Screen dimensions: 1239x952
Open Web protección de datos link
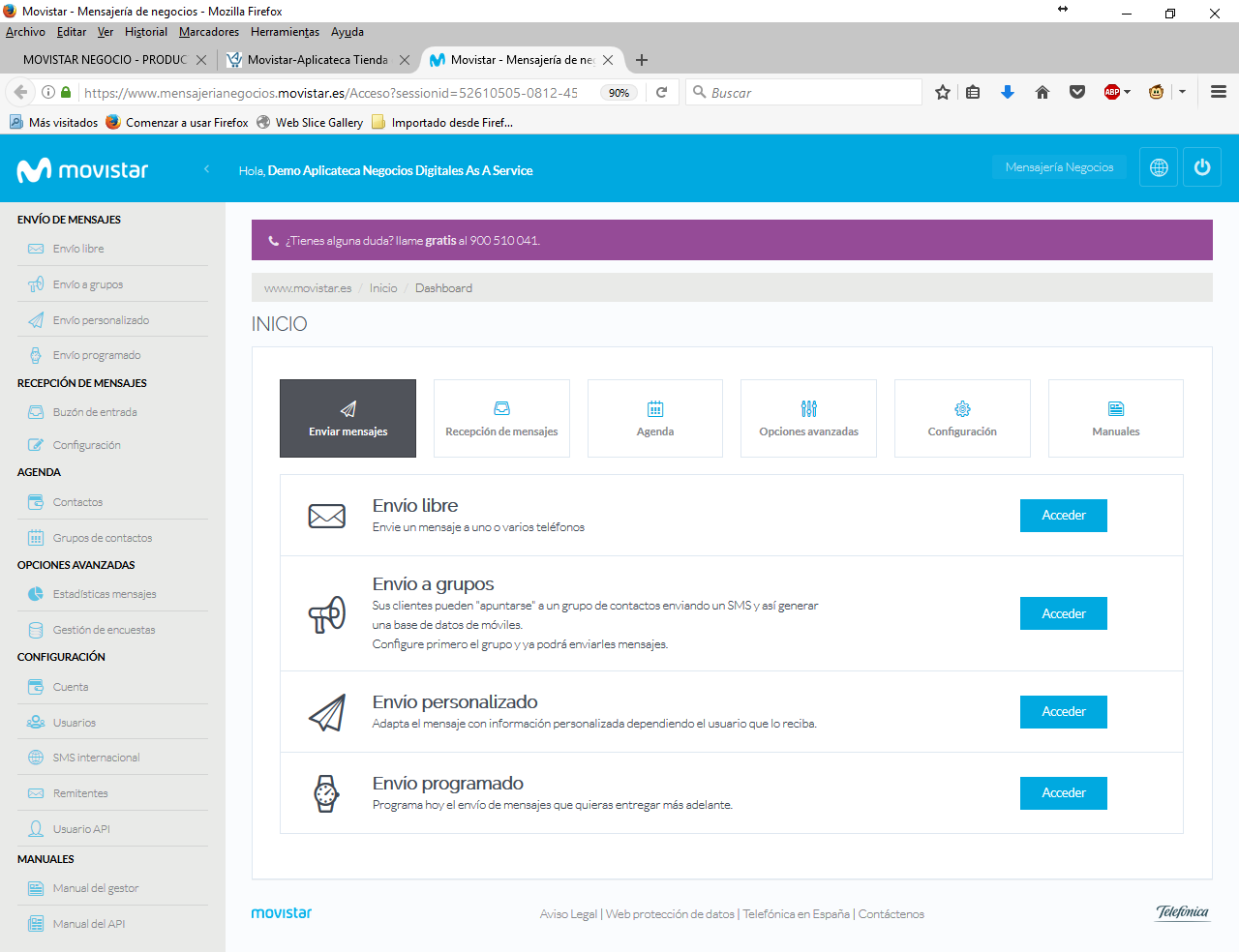pyautogui.click(x=670, y=914)
